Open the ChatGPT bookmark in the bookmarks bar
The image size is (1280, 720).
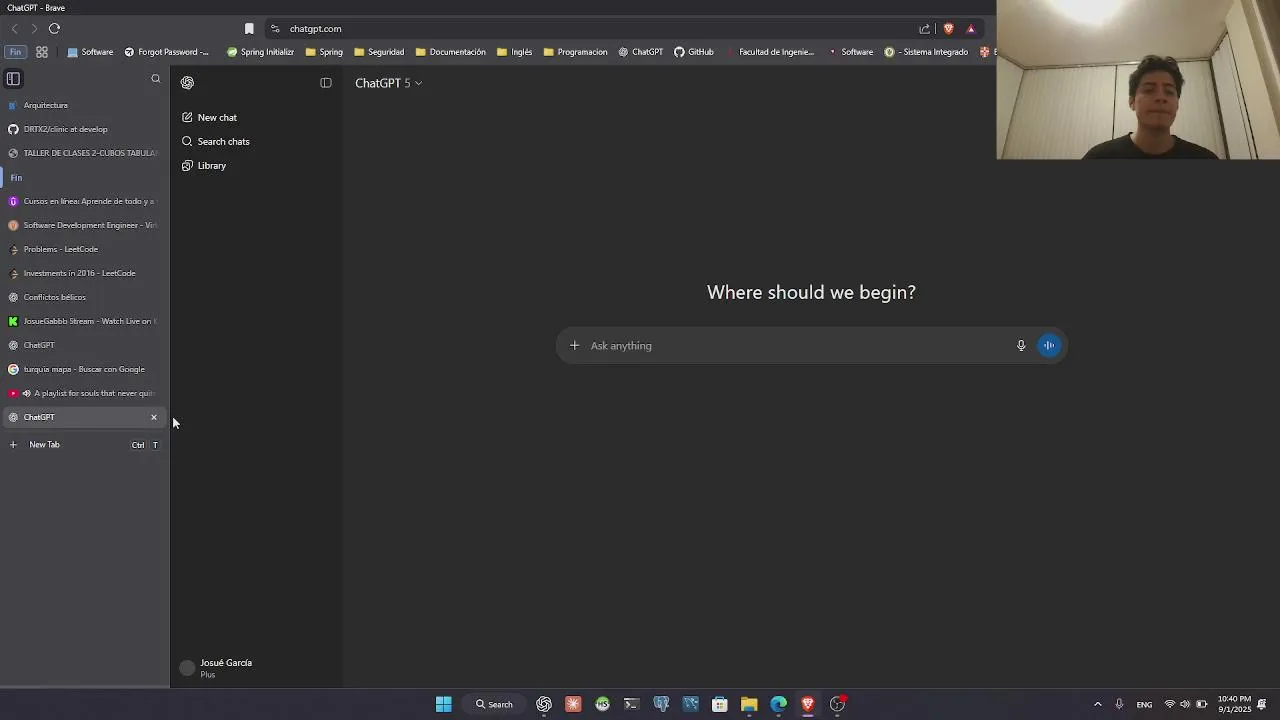[640, 52]
